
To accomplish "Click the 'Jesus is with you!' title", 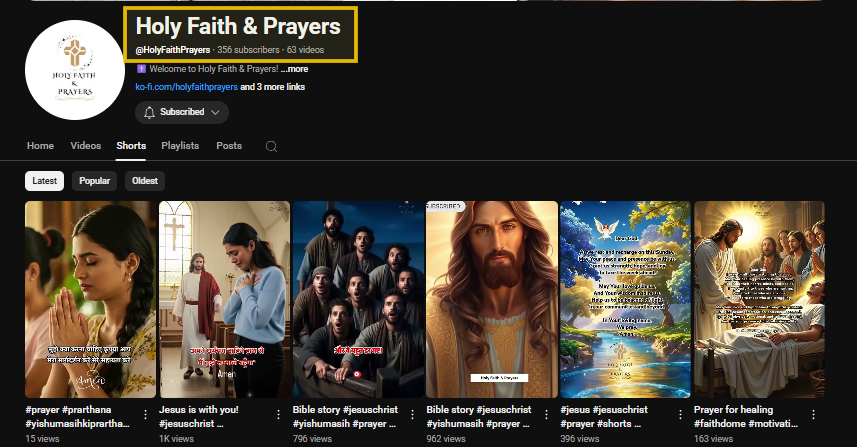I will tap(199, 416).
